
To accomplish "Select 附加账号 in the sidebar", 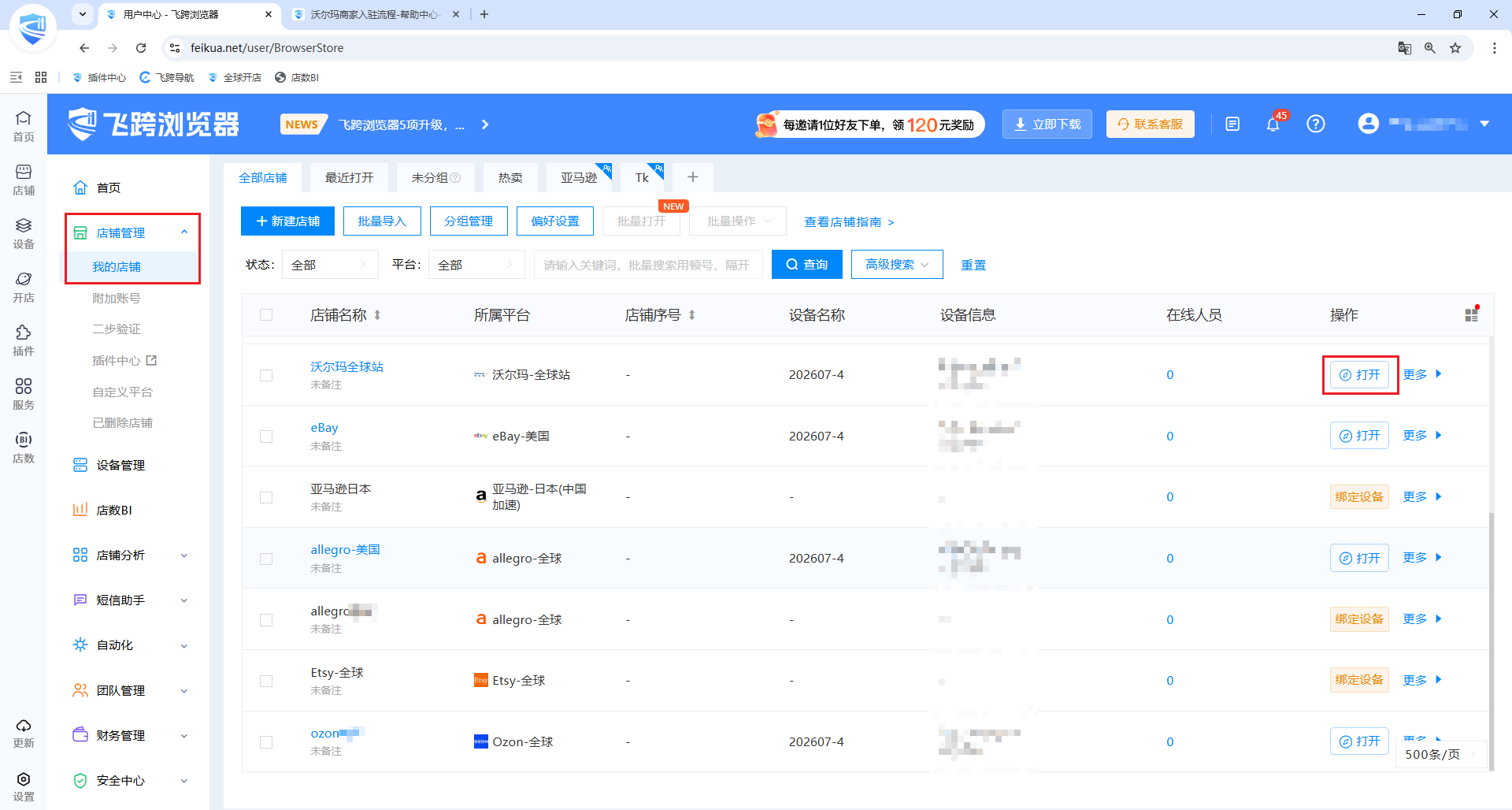I will click(117, 299).
